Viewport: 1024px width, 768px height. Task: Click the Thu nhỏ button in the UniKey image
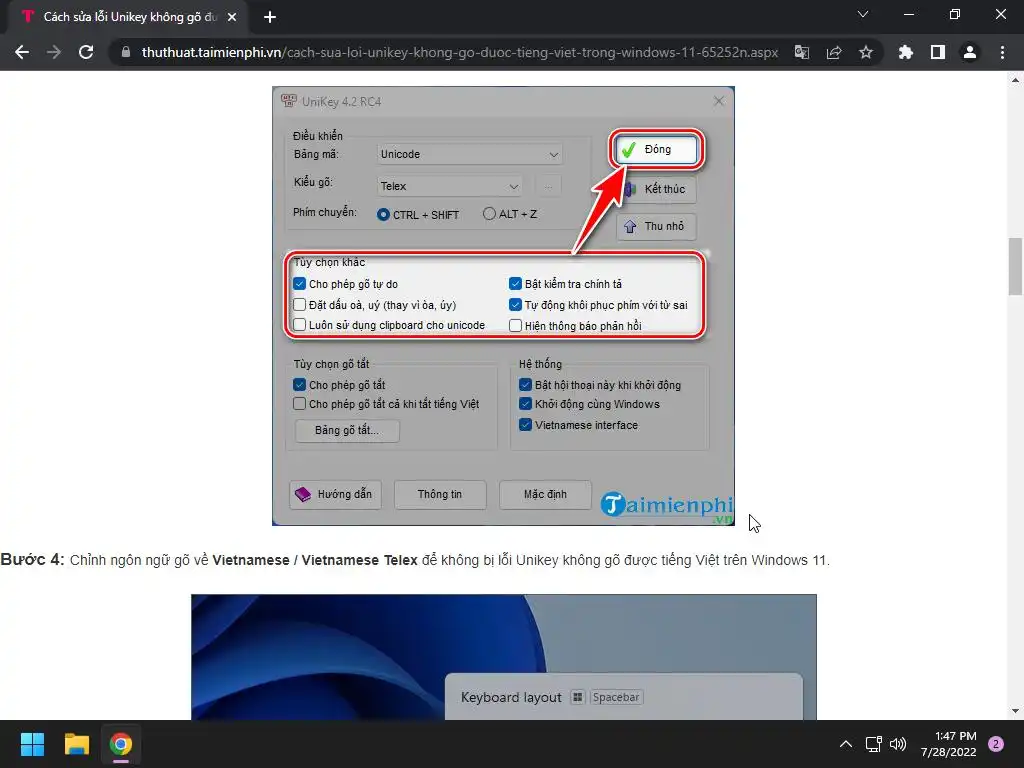pos(656,227)
